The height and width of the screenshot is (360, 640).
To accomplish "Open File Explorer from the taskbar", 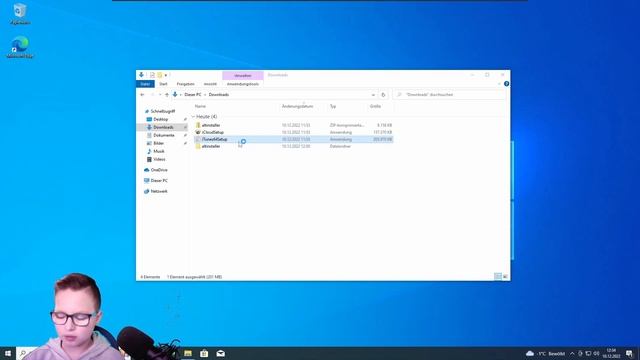I will (188, 353).
